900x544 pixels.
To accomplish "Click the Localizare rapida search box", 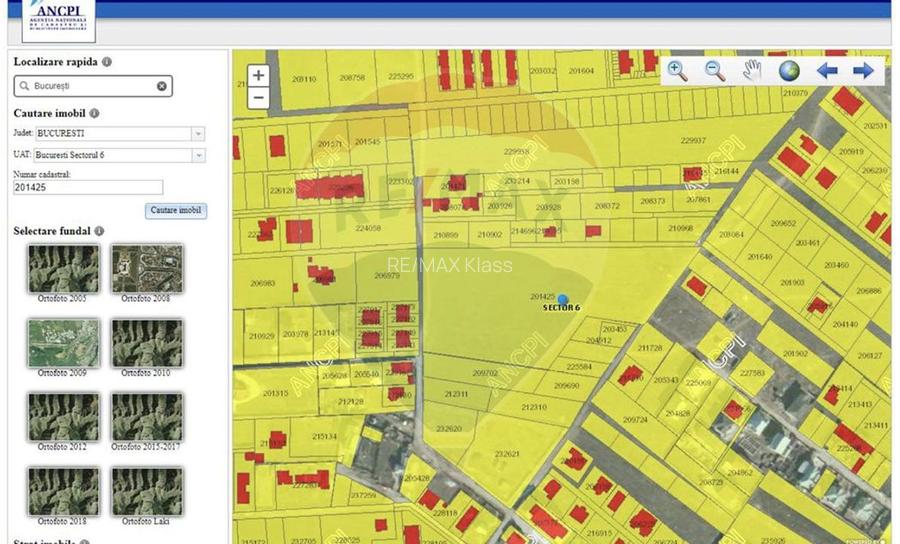I will [x=93, y=86].
